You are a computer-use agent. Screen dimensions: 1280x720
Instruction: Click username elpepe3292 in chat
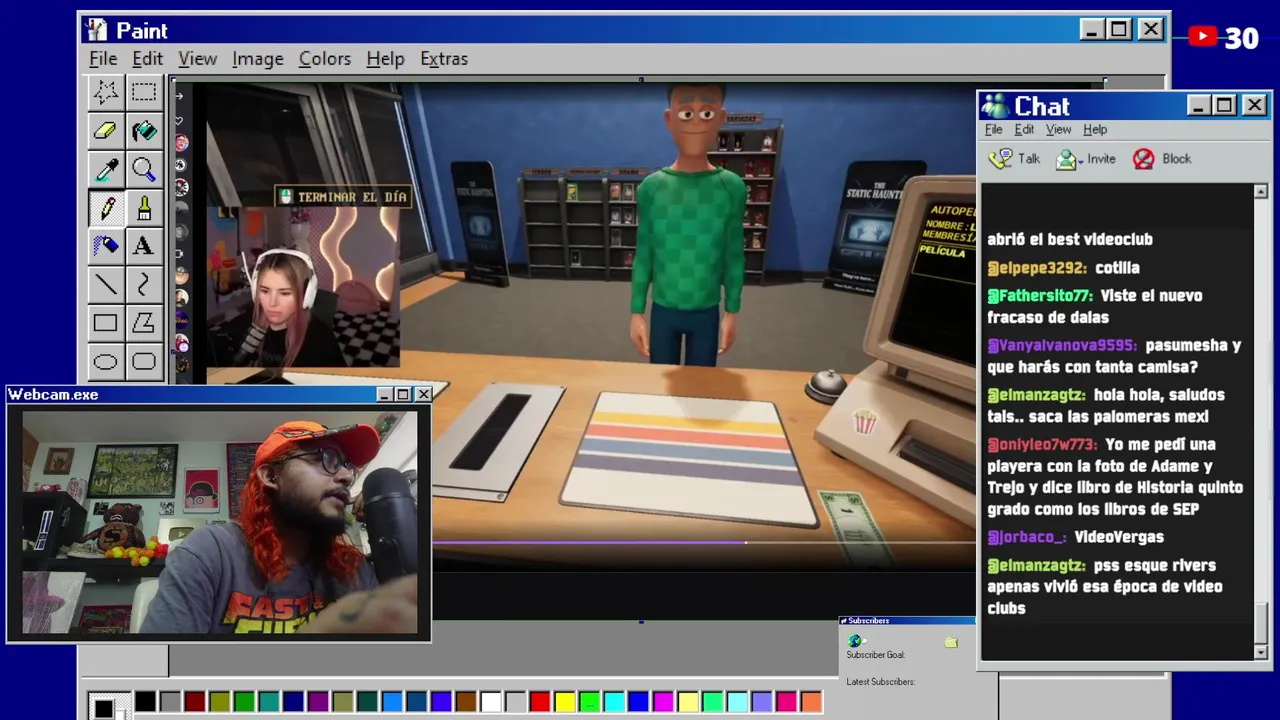pos(1036,268)
